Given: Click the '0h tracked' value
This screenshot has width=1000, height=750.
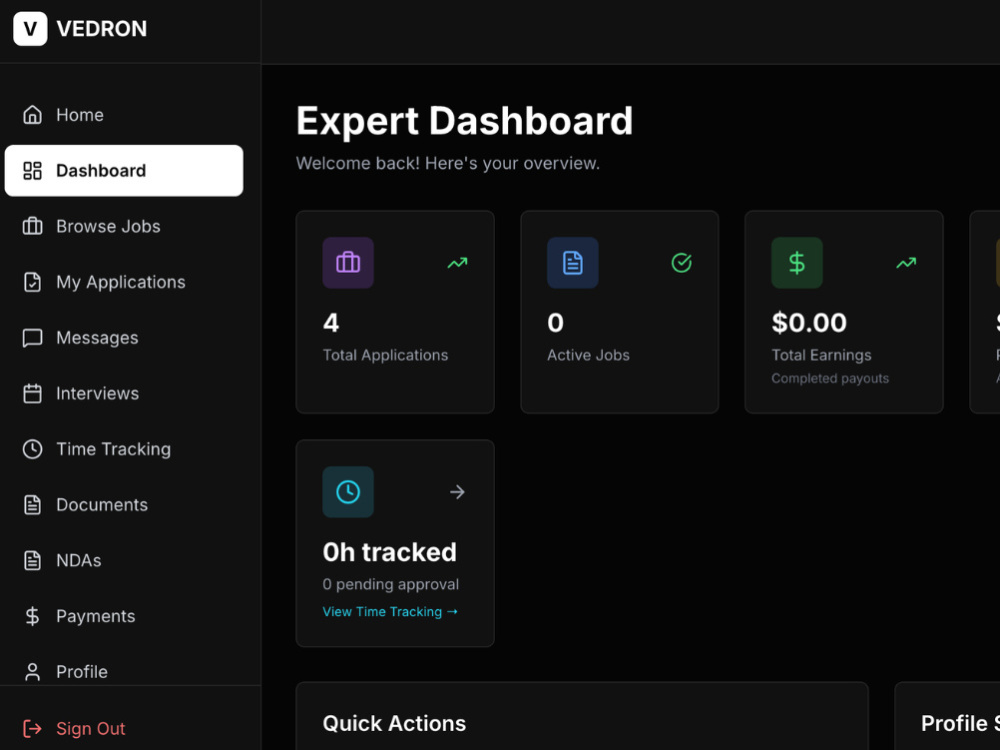Looking at the screenshot, I should pos(390,552).
